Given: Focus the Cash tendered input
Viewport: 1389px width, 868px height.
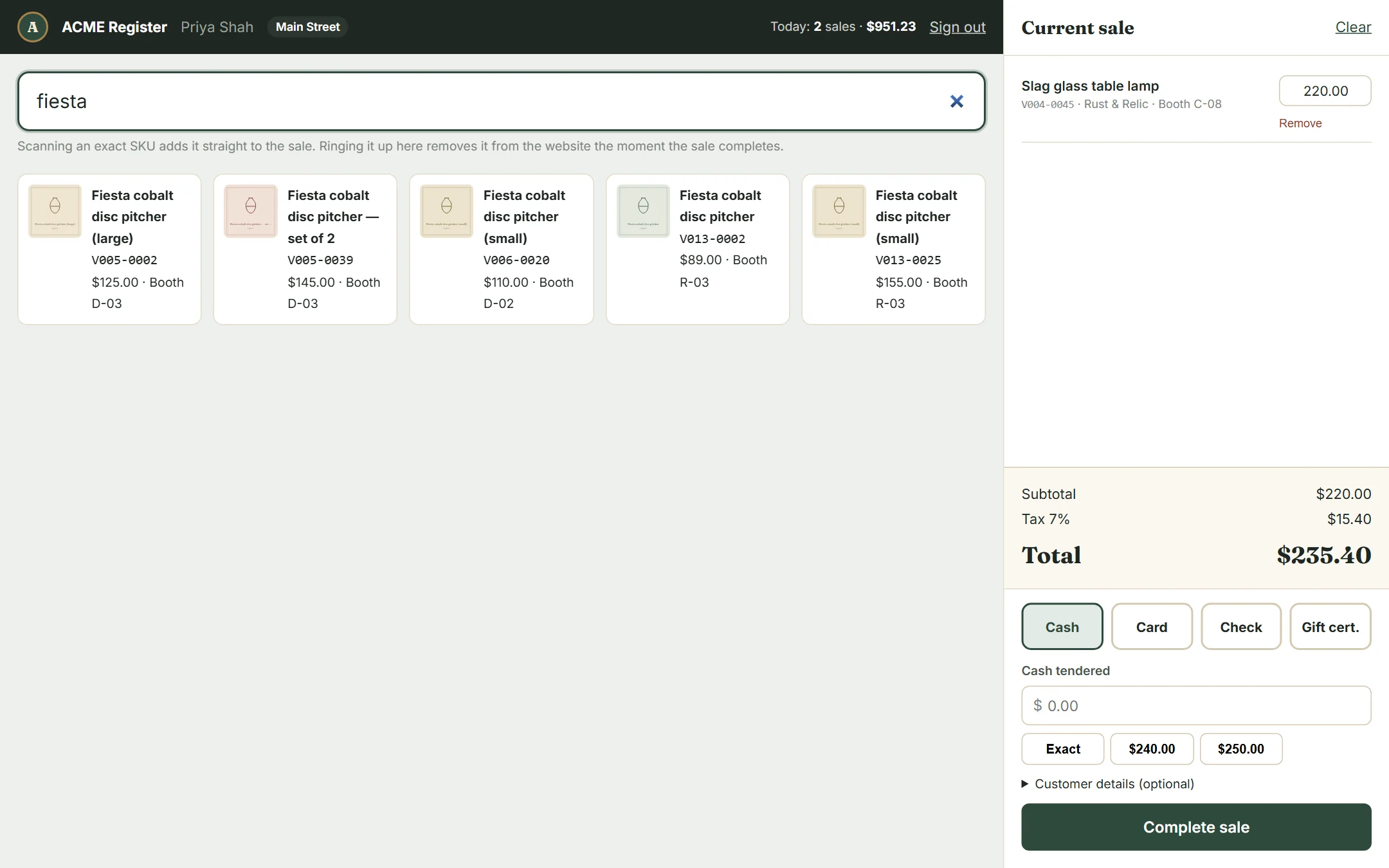Looking at the screenshot, I should 1196,705.
